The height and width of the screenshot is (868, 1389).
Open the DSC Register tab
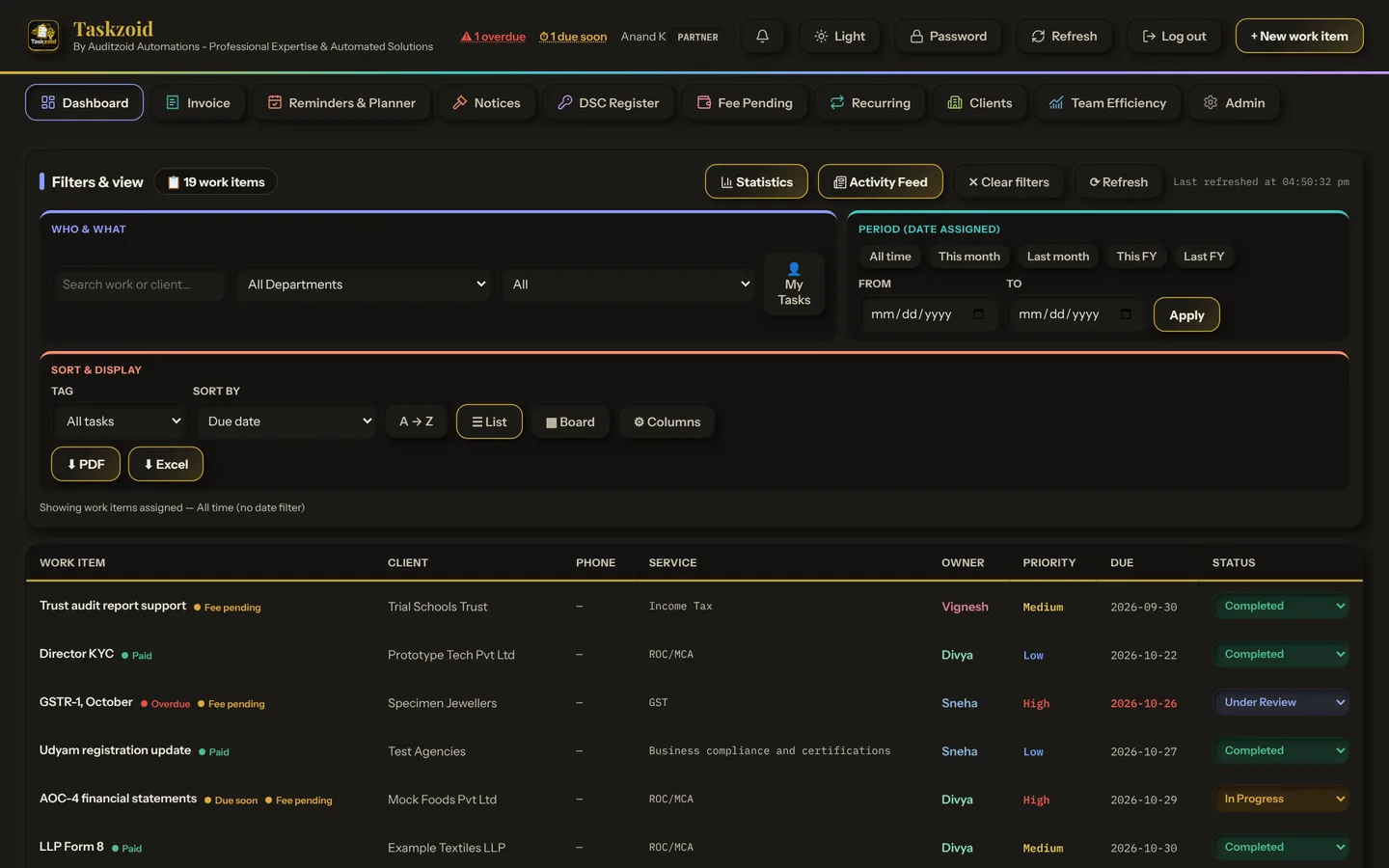click(609, 102)
